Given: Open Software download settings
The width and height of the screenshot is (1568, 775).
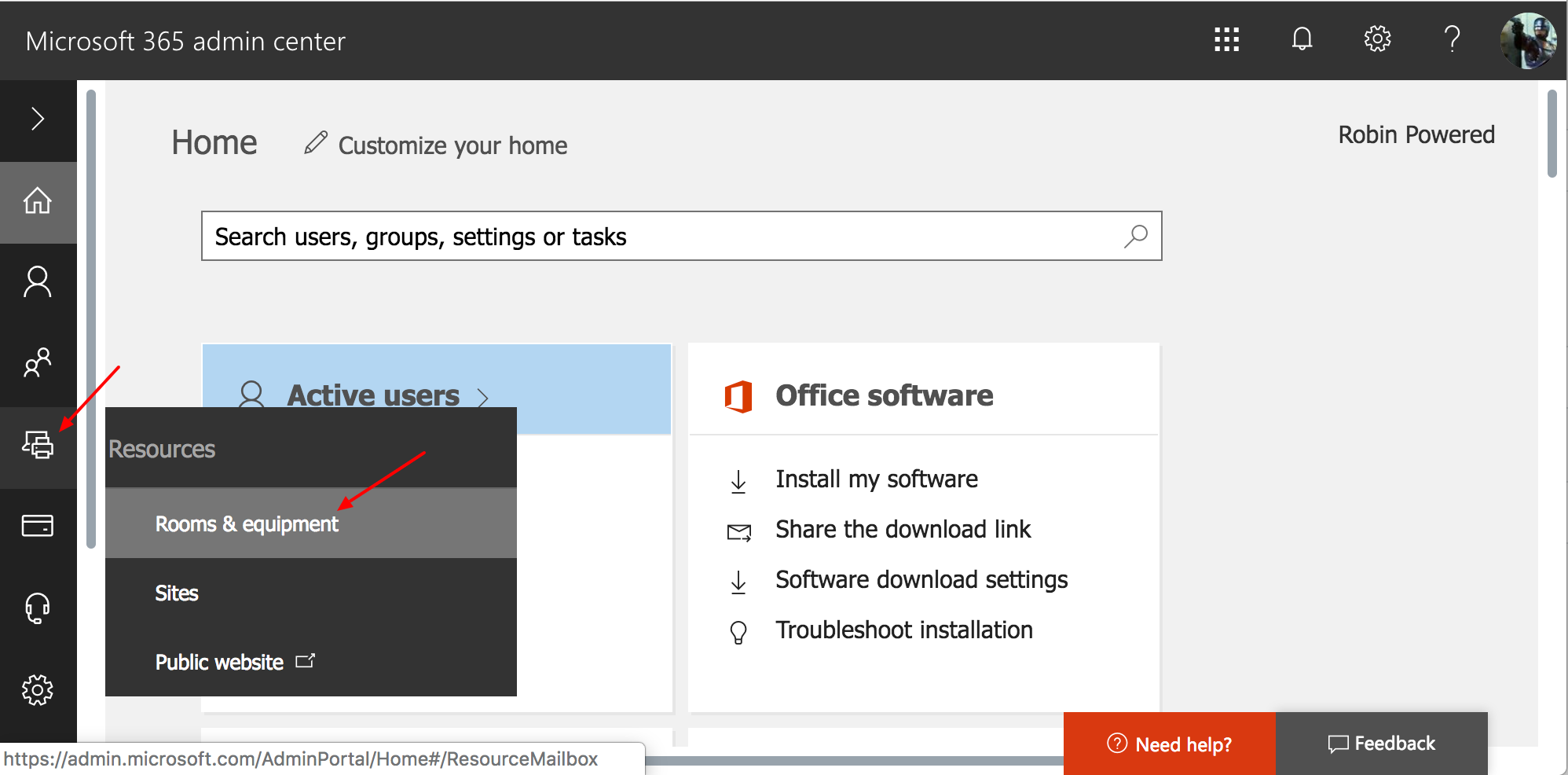Looking at the screenshot, I should point(921,580).
